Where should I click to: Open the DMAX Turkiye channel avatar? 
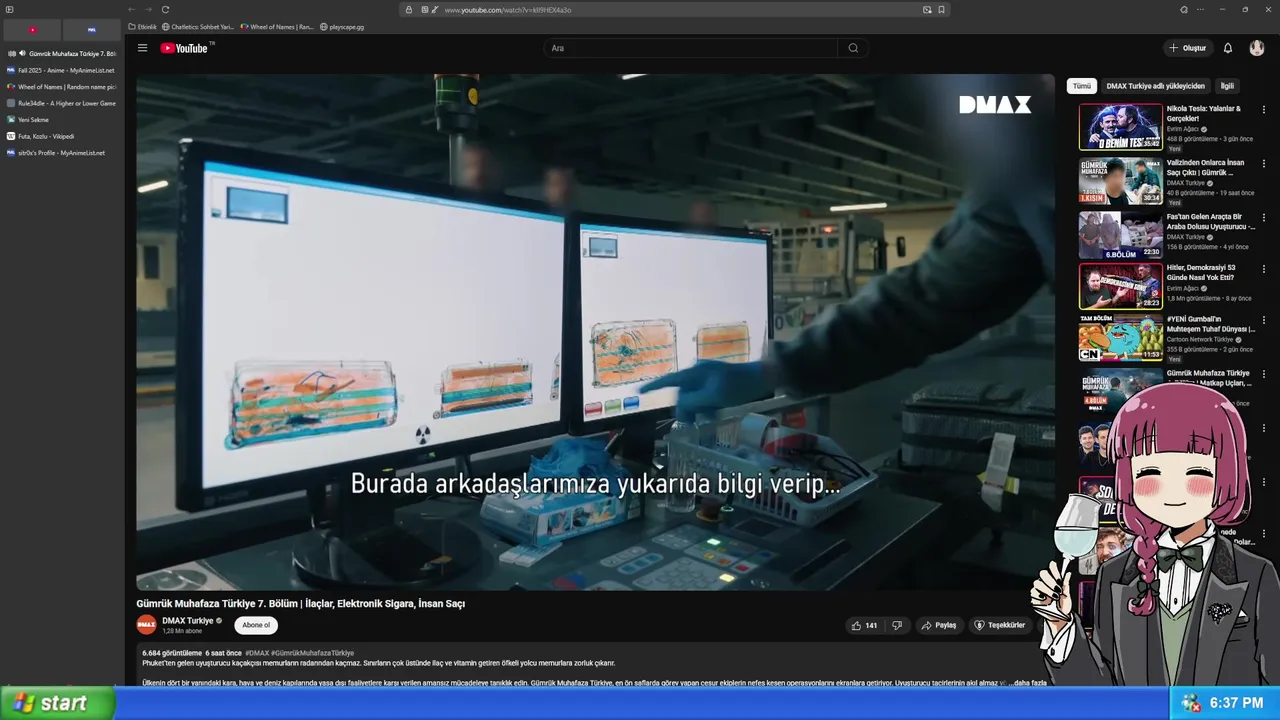click(x=147, y=625)
